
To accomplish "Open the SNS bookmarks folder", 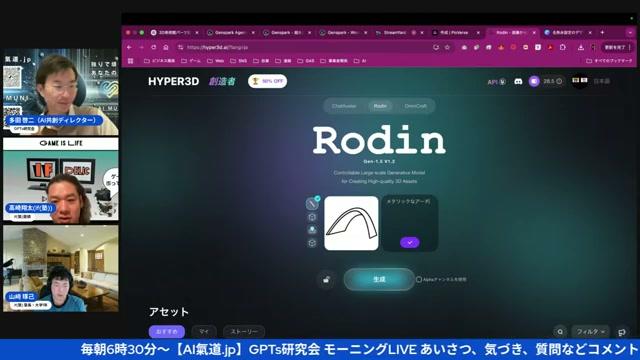I will click(x=239, y=61).
